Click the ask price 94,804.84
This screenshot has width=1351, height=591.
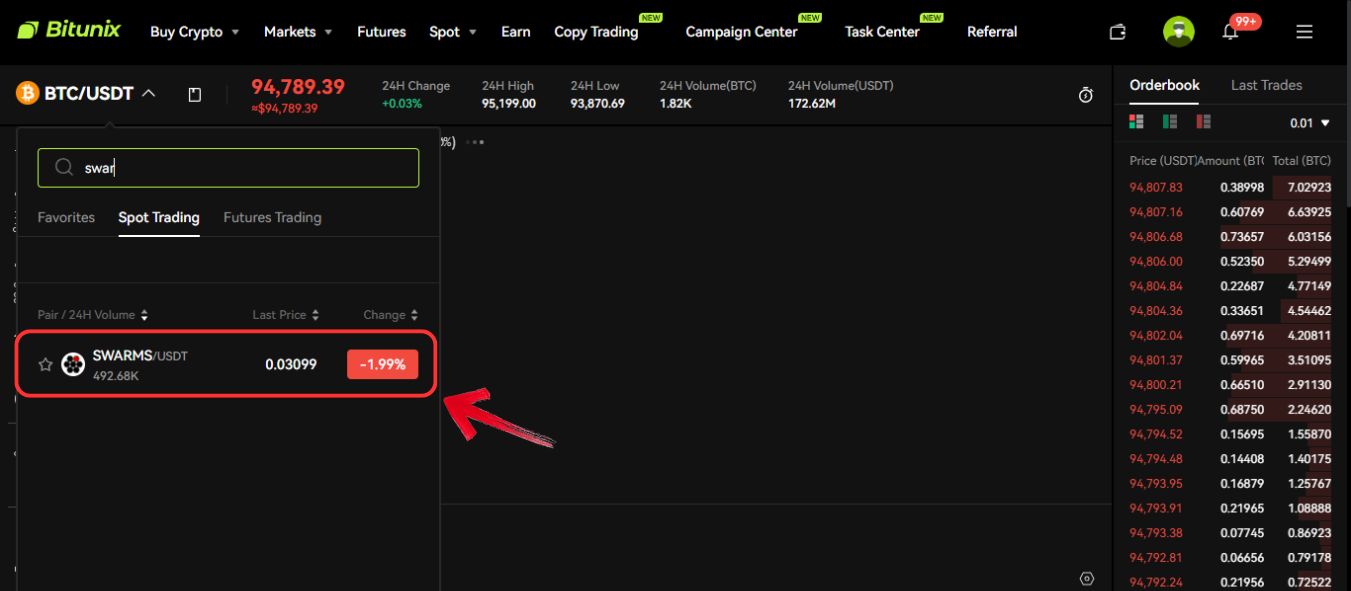(x=1156, y=286)
